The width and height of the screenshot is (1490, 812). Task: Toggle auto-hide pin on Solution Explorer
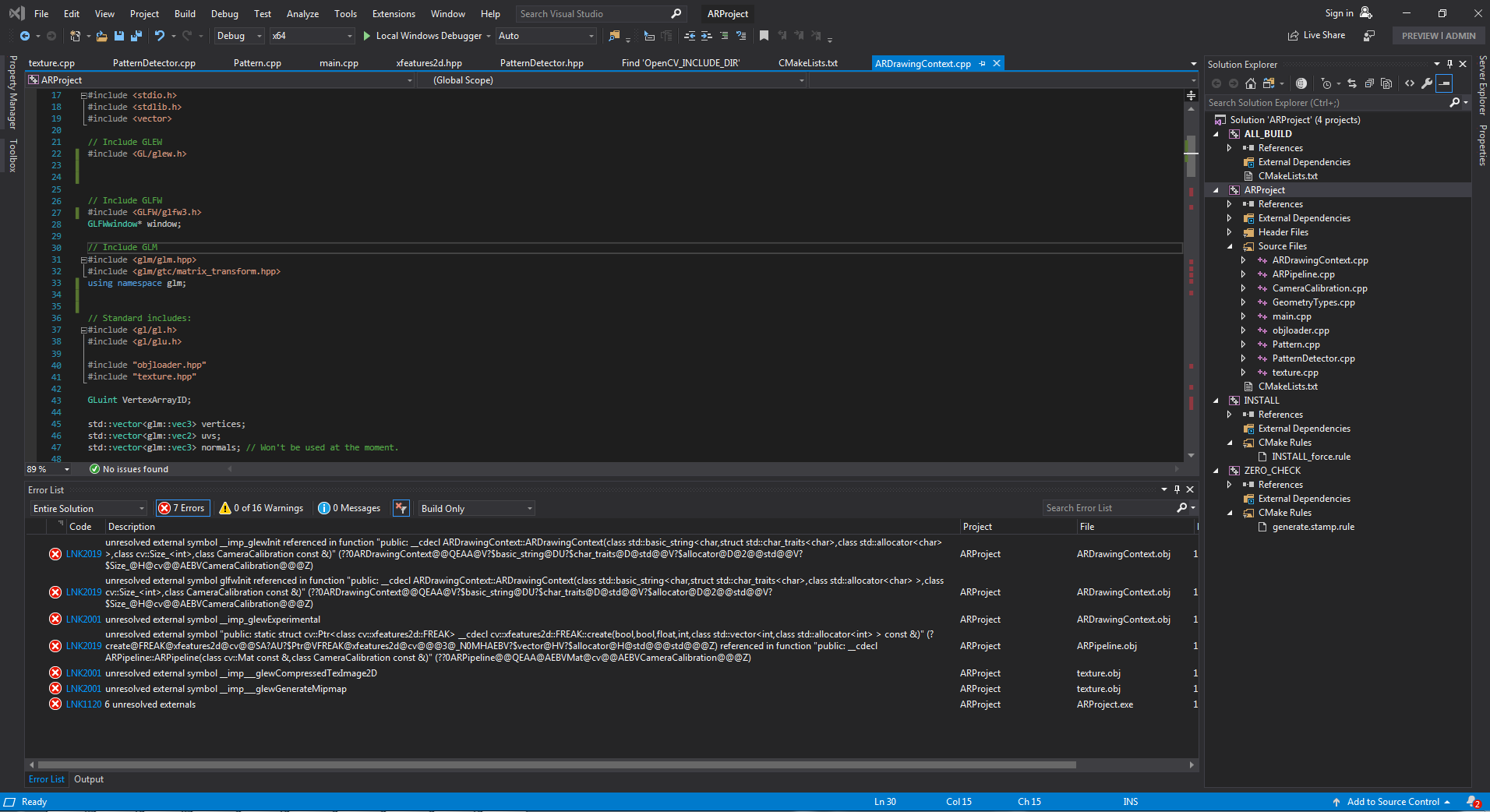1449,64
